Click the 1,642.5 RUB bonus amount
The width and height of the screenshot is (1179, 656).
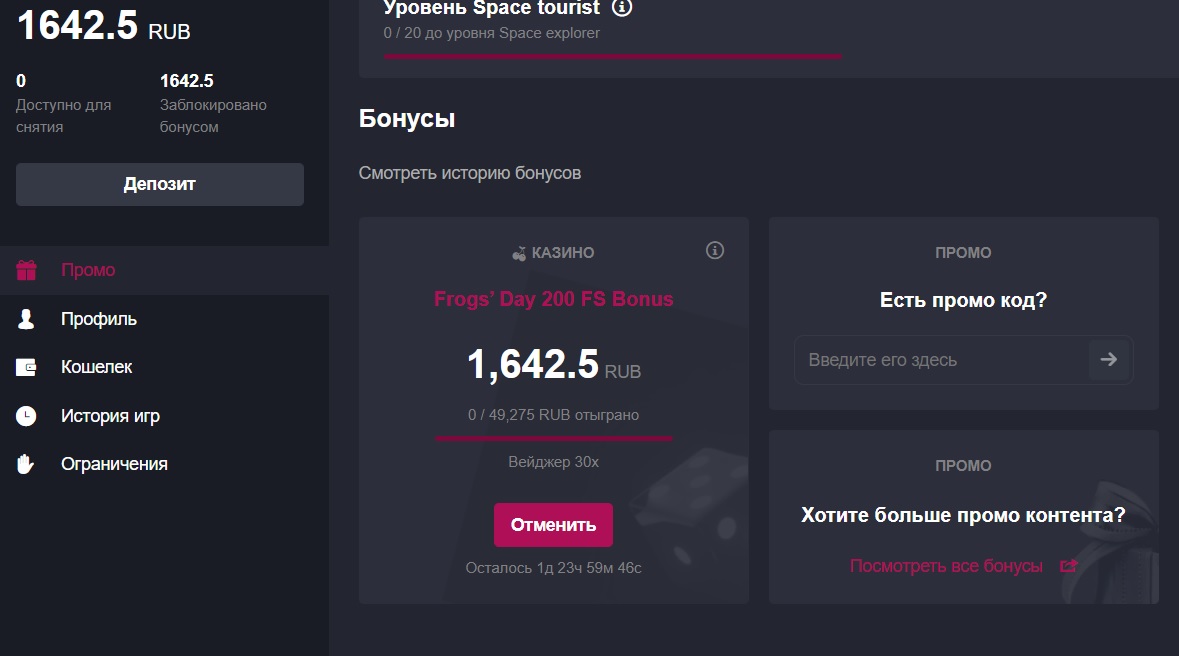(553, 365)
